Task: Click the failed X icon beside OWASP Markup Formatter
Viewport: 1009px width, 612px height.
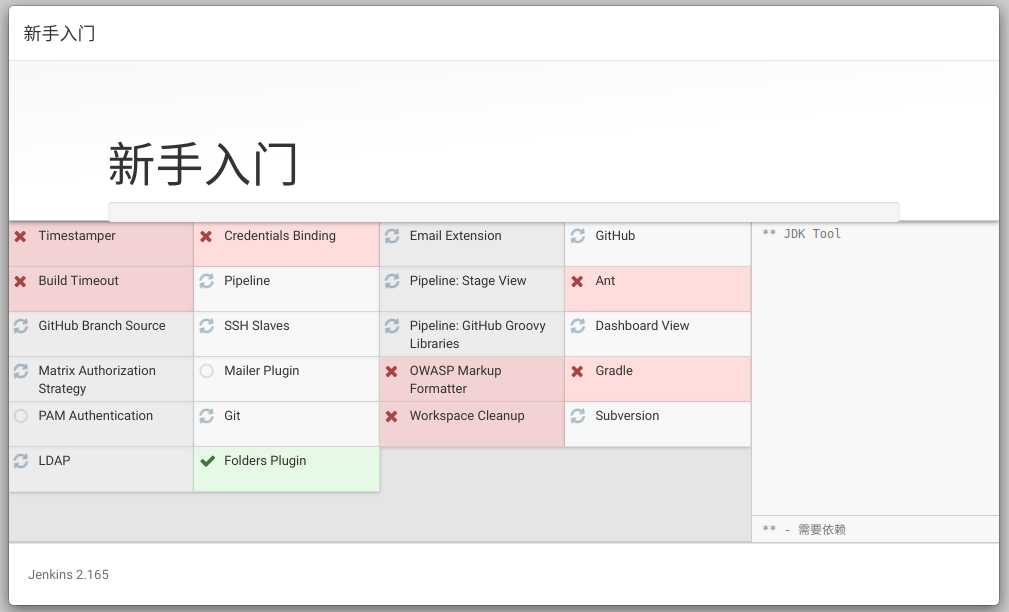Action: tap(391, 371)
